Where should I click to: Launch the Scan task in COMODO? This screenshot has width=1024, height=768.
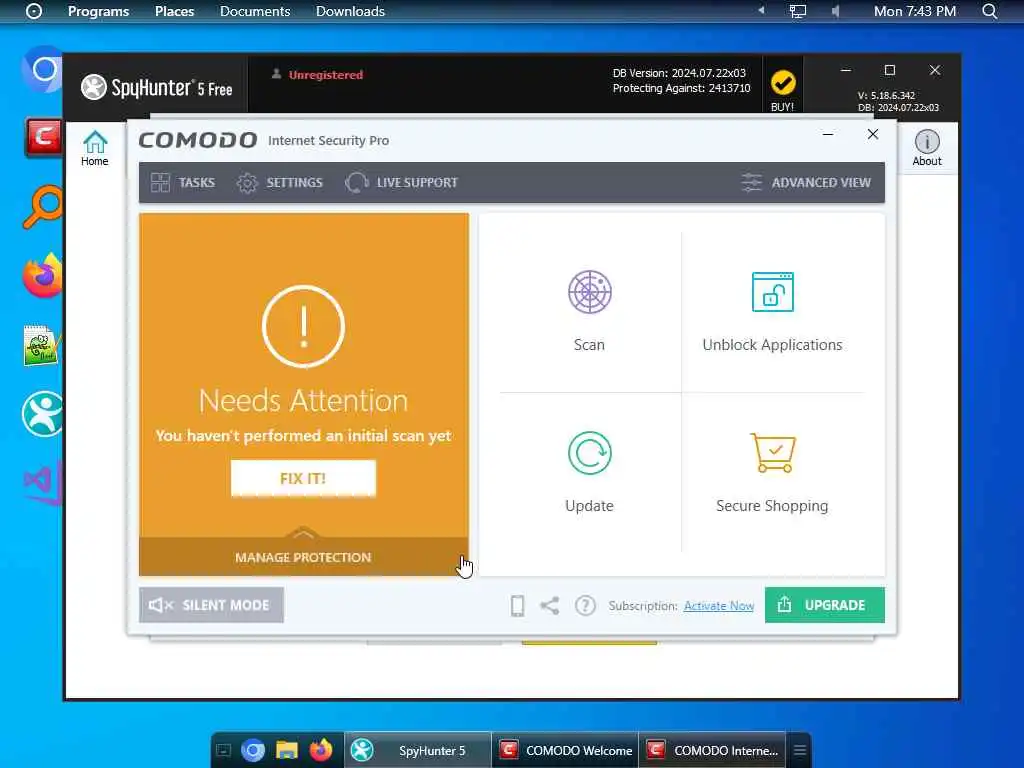(589, 311)
